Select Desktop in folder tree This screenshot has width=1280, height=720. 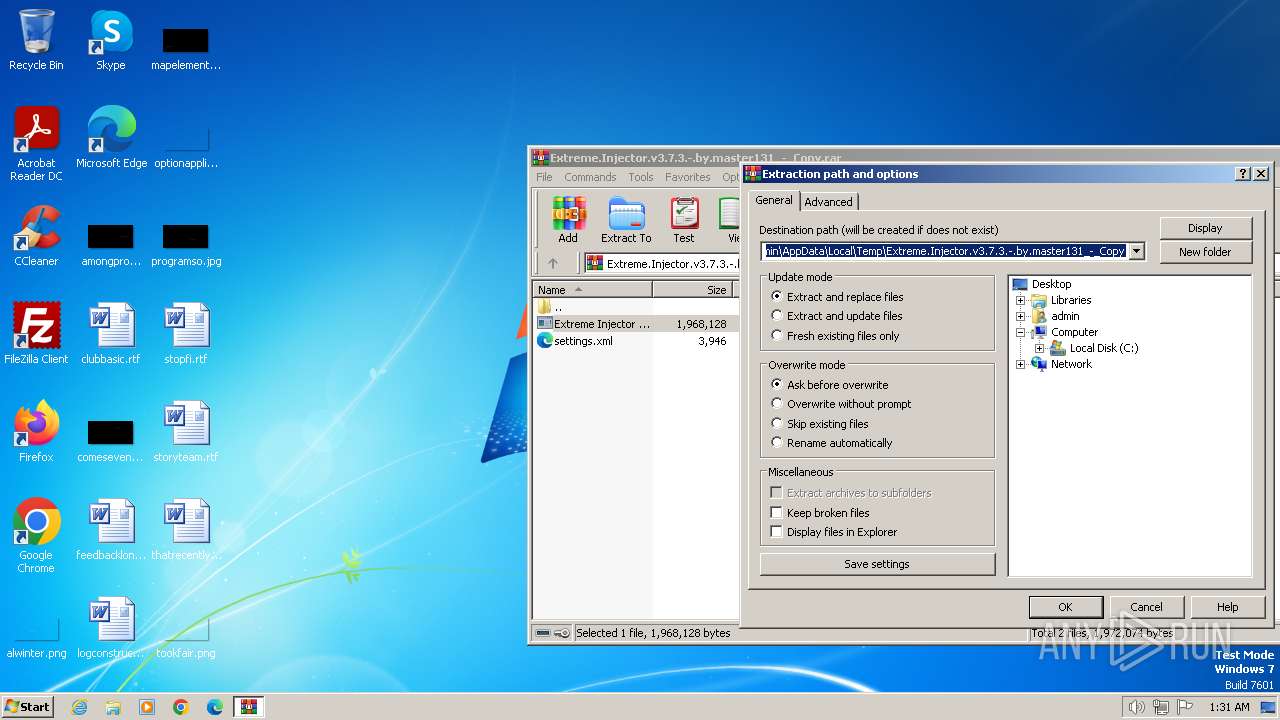1051,284
